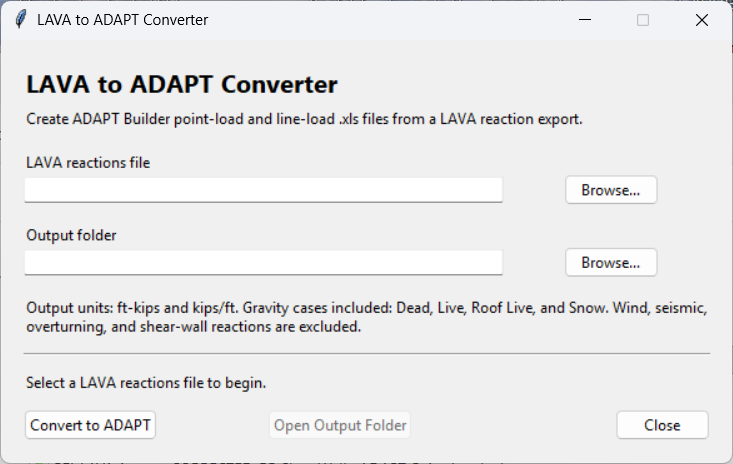
Task: Click the horizontal separator line above status
Action: pos(367,354)
